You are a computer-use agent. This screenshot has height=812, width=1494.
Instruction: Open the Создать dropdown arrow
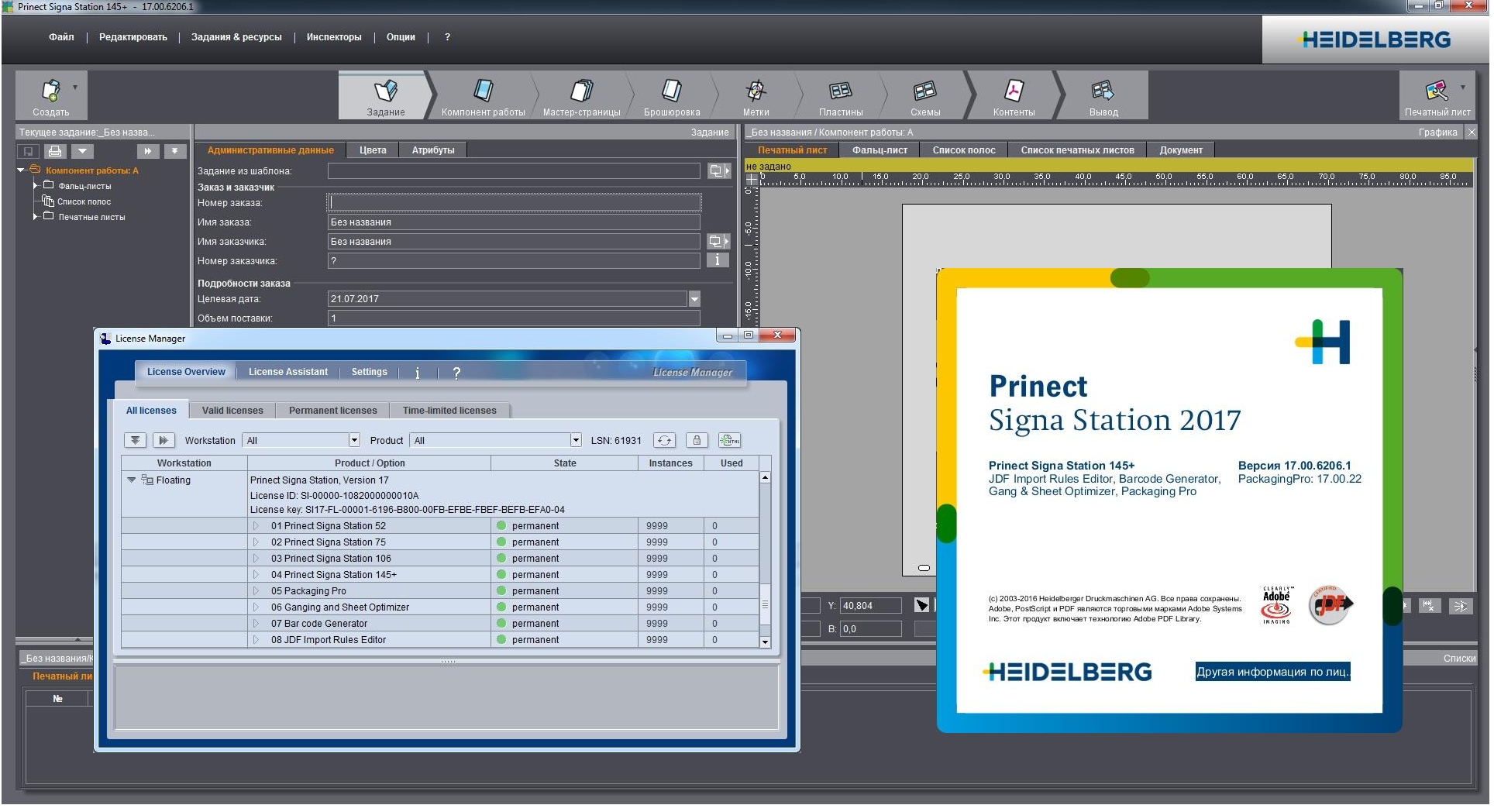tap(75, 88)
